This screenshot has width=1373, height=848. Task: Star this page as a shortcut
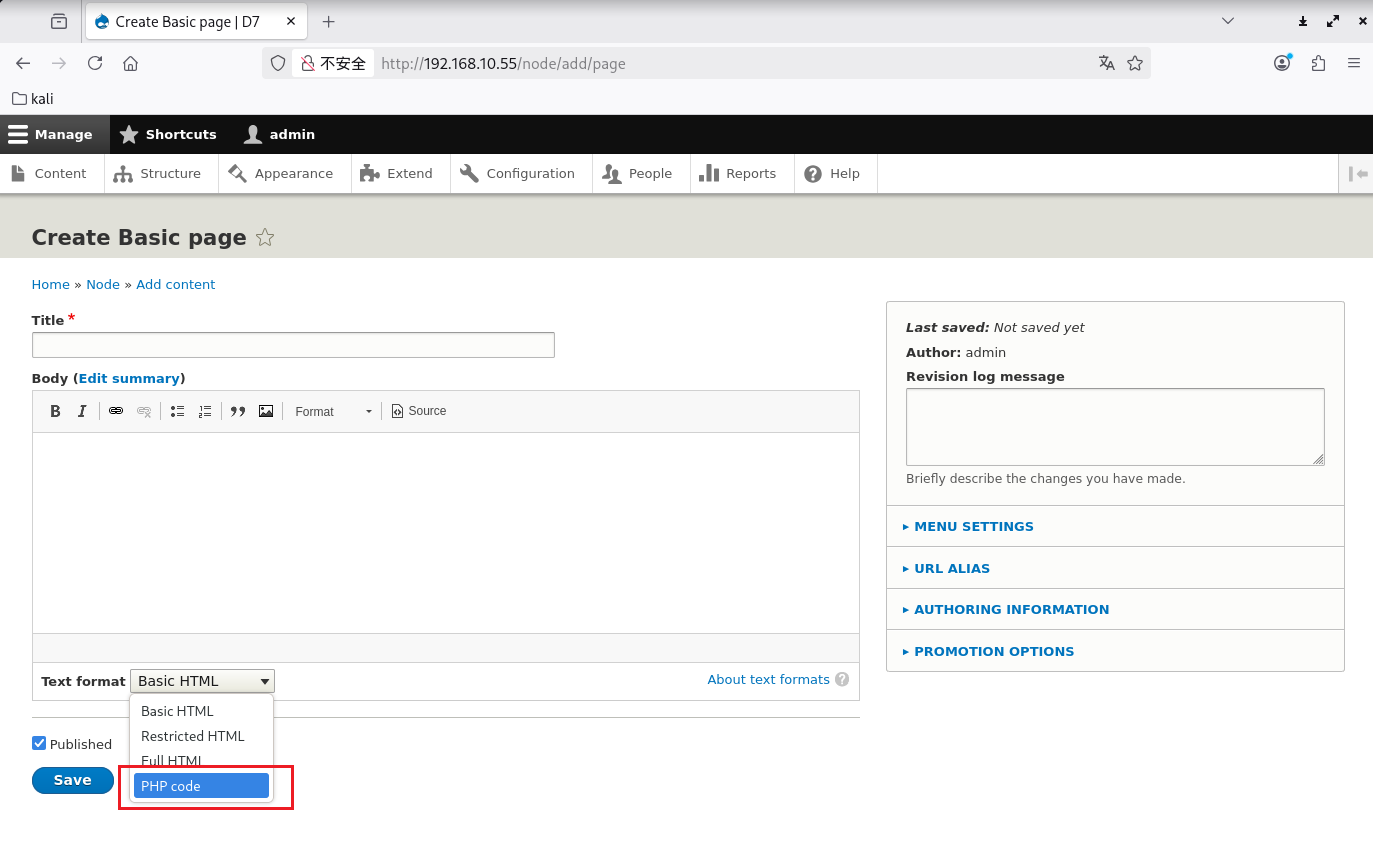[x=265, y=238]
